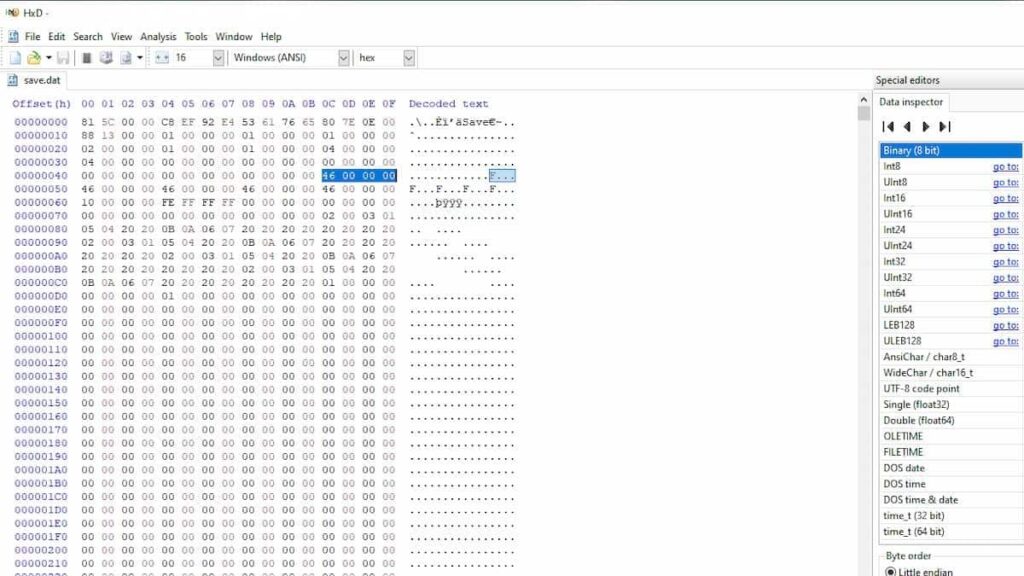Open the hex offset base dropdown
This screenshot has width=1024, height=576.
coord(409,58)
